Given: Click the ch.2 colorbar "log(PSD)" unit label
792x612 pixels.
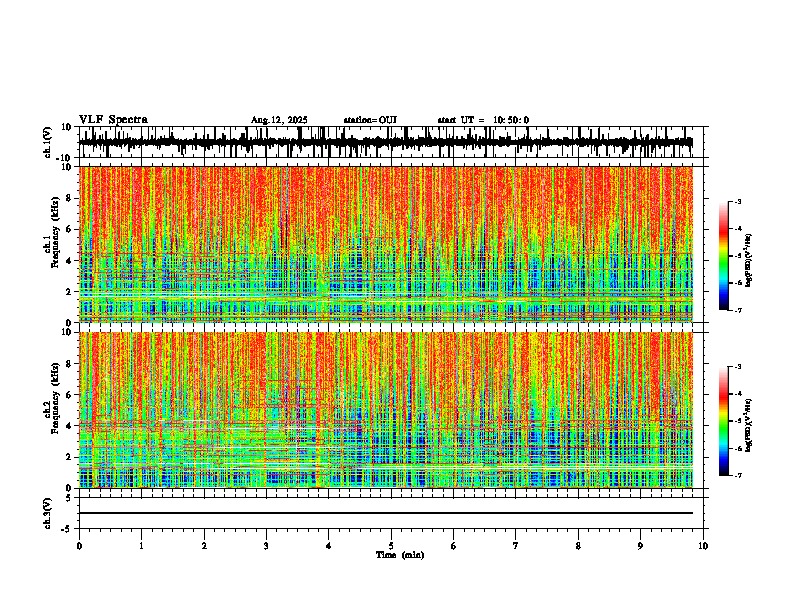Looking at the screenshot, I should (x=749, y=425).
